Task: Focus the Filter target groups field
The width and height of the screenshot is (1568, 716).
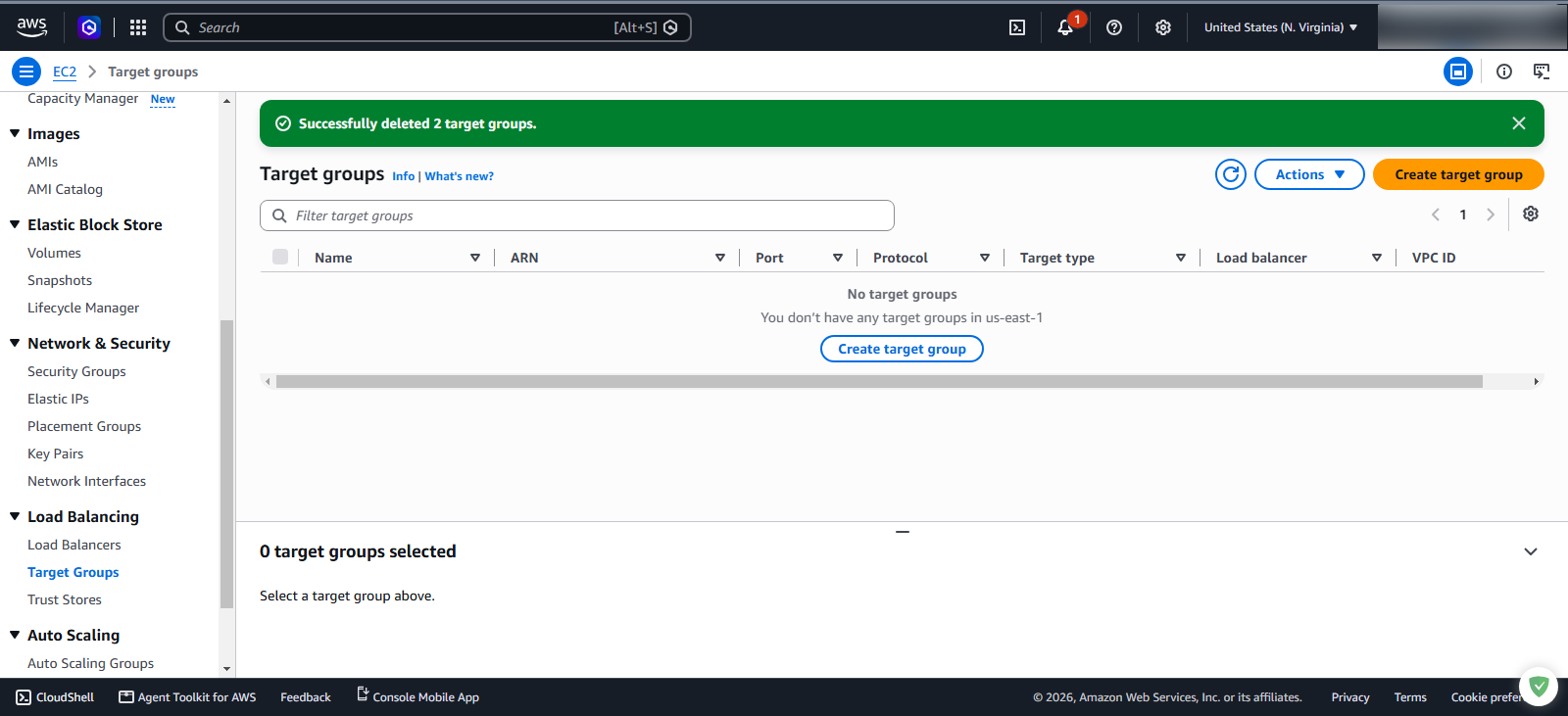Action: 577,215
